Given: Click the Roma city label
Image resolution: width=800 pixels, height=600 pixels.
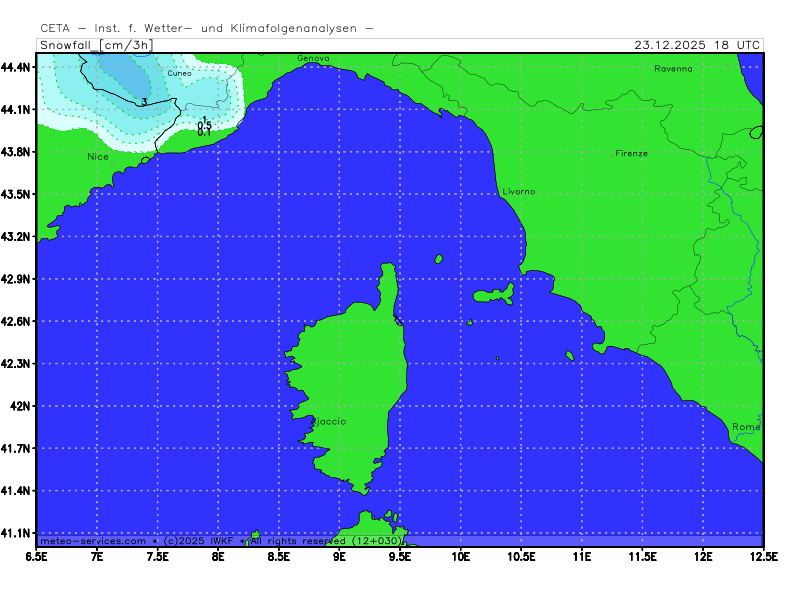Looking at the screenshot, I should (x=746, y=427).
